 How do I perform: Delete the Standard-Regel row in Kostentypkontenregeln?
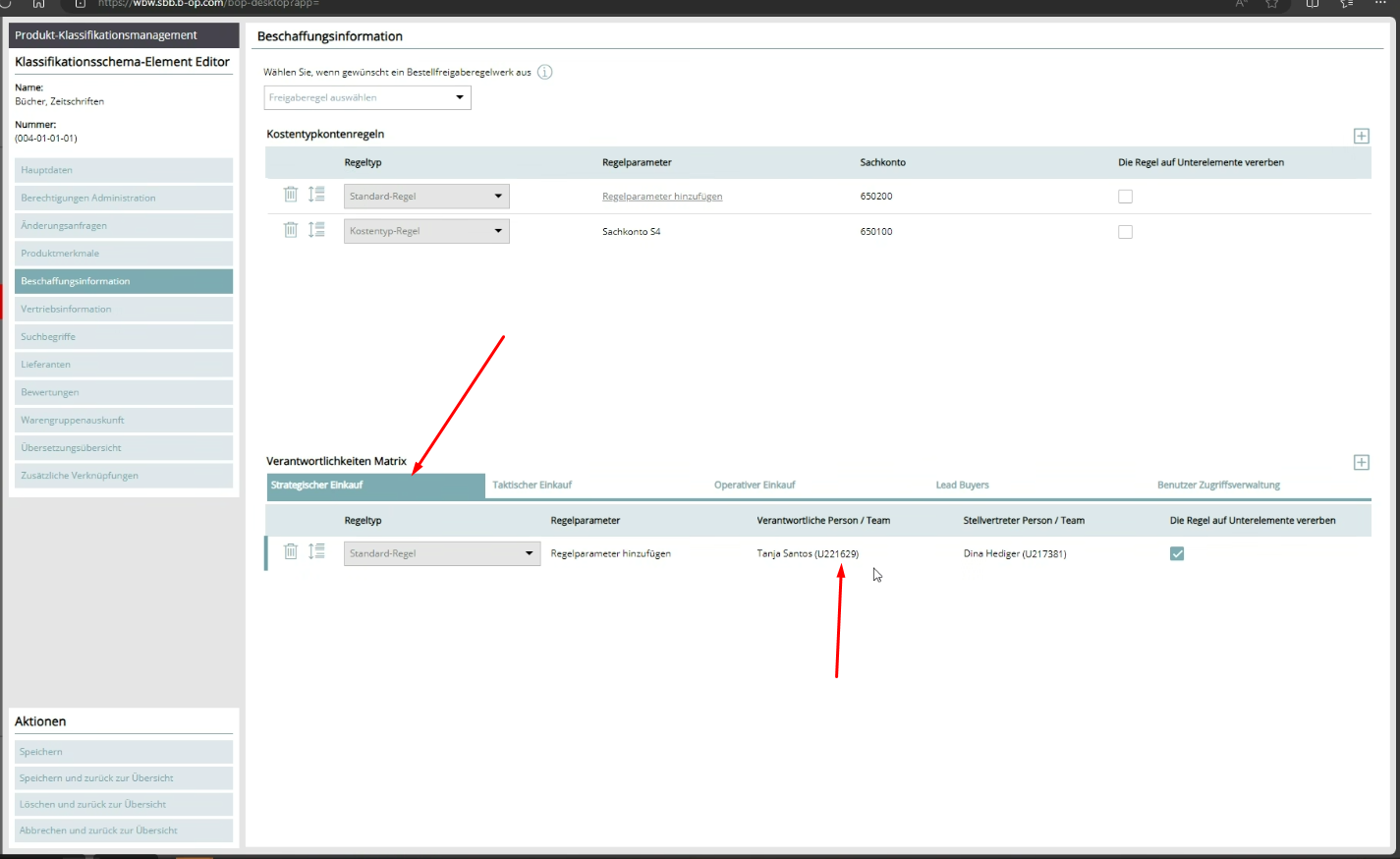[x=291, y=195]
